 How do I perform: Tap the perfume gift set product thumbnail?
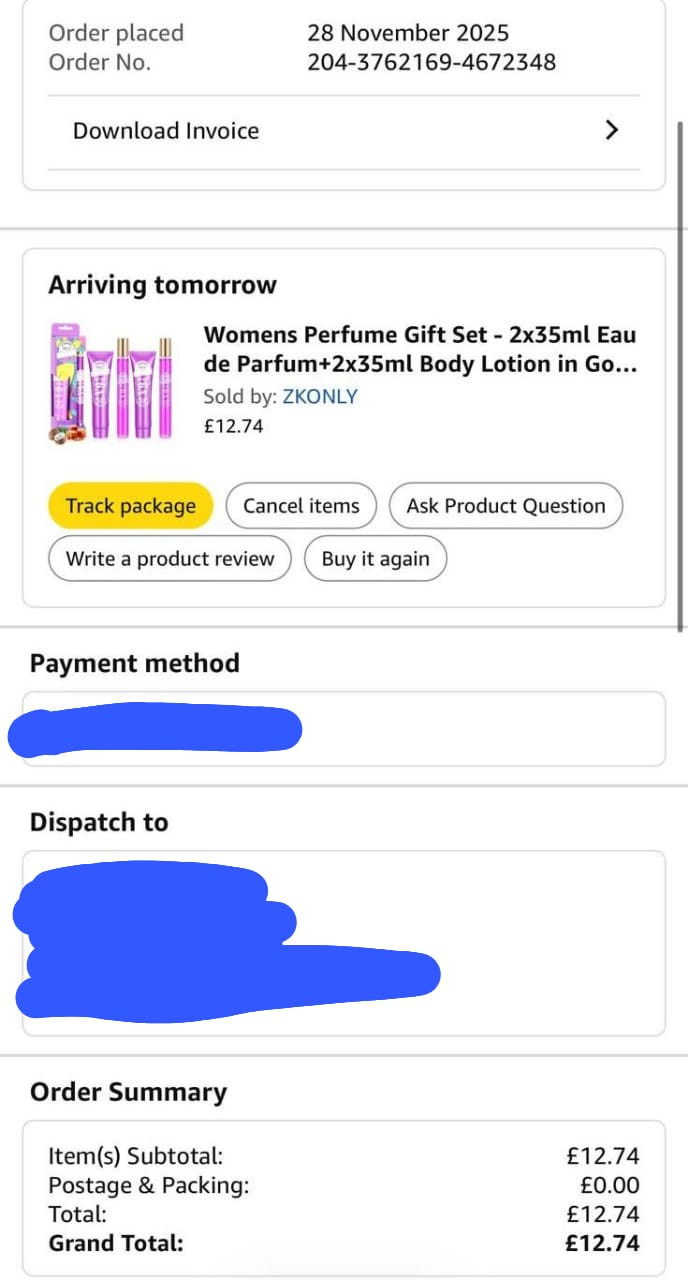click(110, 381)
